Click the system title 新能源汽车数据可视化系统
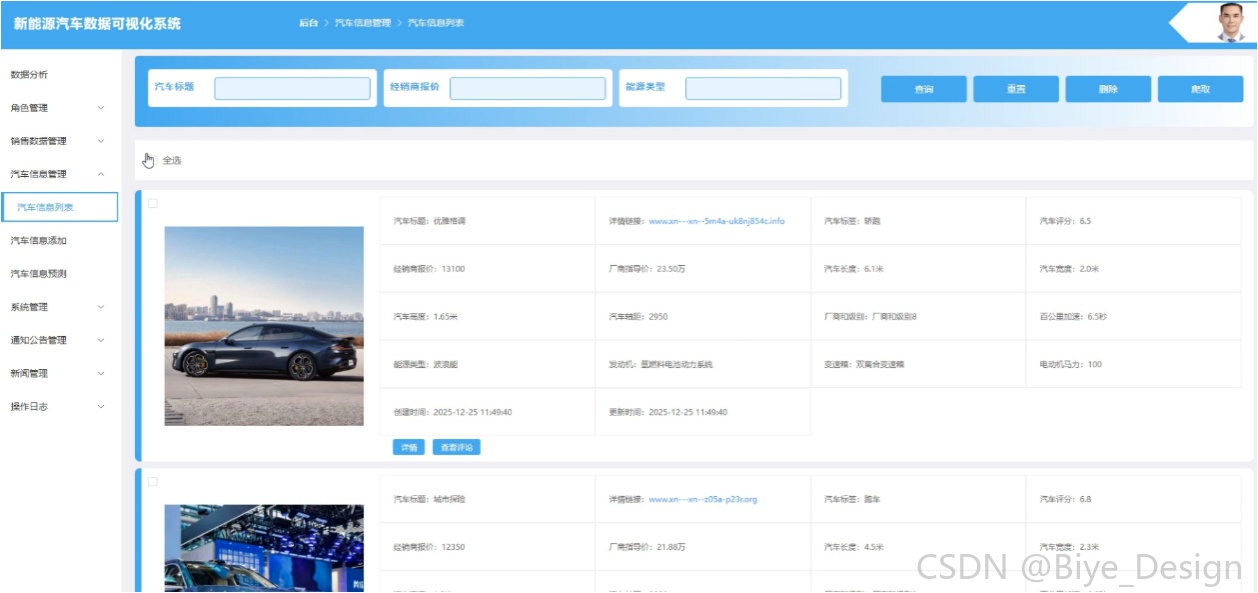Screen dimensions: 1258x593 98,23
